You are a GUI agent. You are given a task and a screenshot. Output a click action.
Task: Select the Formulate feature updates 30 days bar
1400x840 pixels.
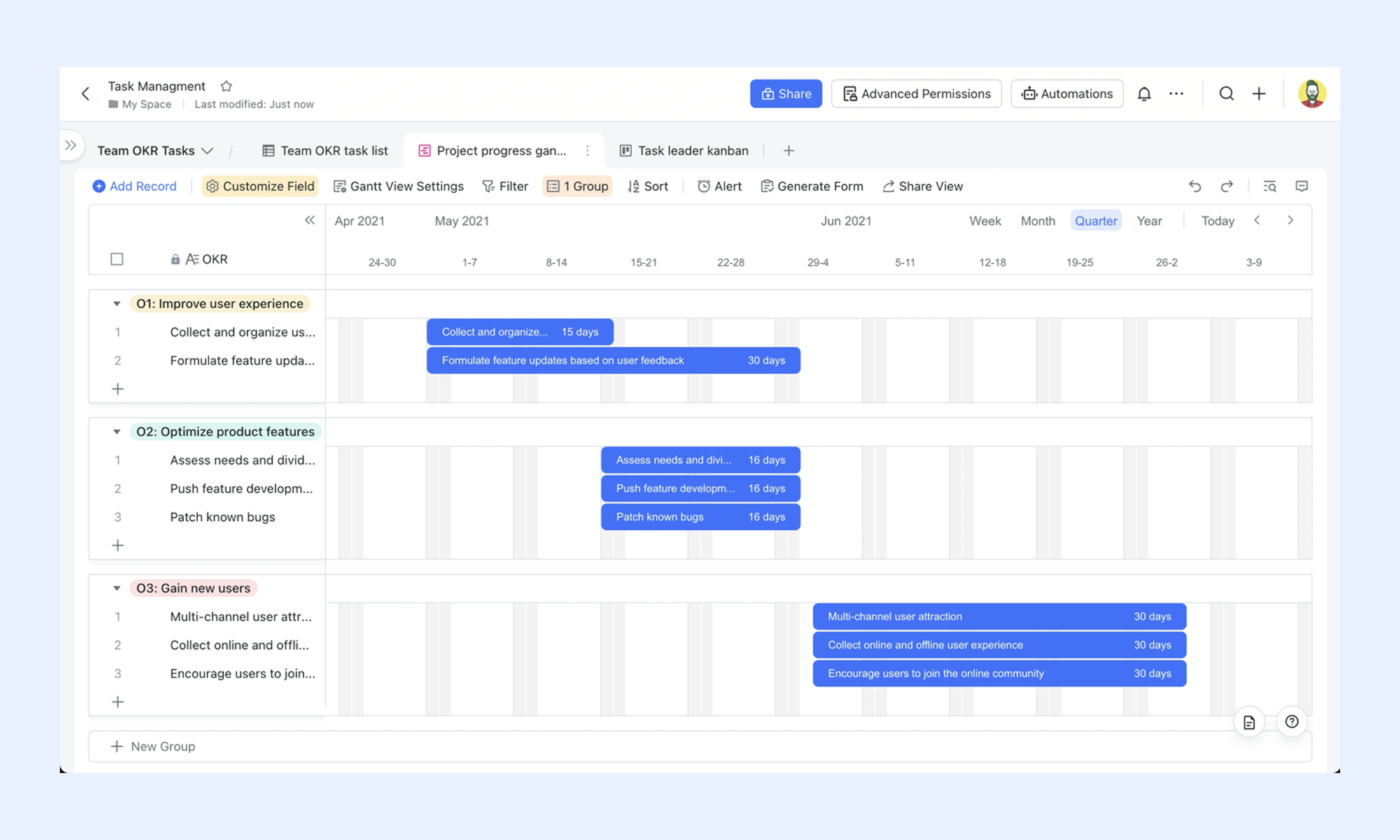pos(613,360)
